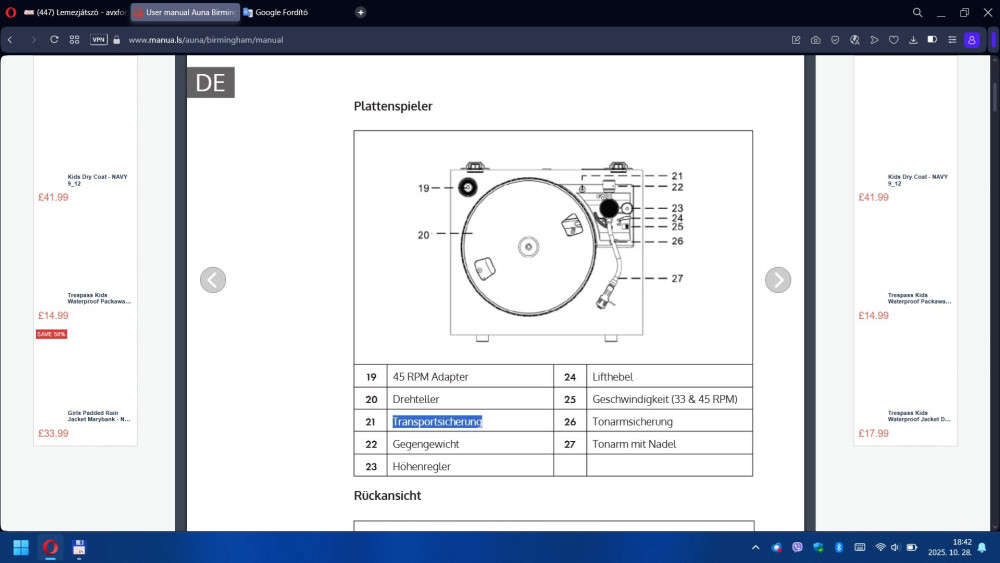Open the tab islands workspace grid icon
This screenshot has height=563, width=1000.
point(74,40)
